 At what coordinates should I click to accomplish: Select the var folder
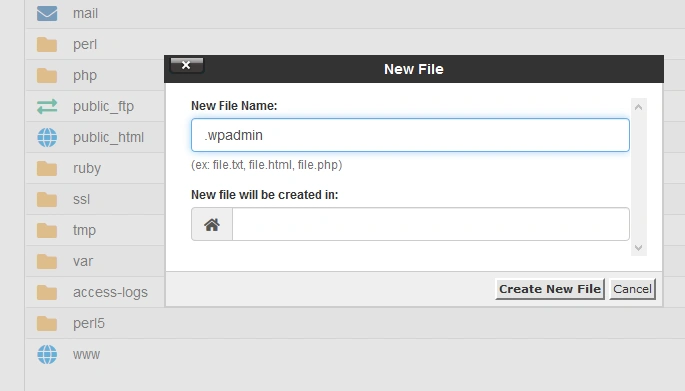pos(83,261)
